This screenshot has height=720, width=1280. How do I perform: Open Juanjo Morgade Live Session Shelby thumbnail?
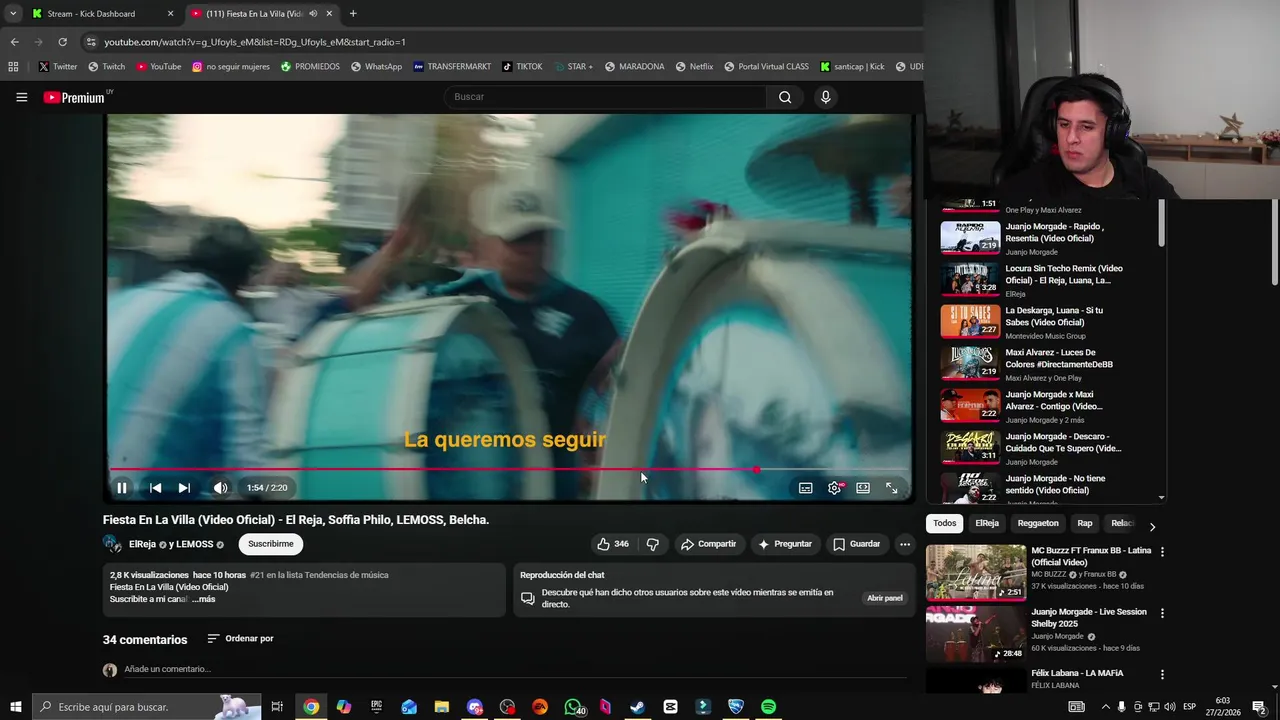click(x=976, y=633)
